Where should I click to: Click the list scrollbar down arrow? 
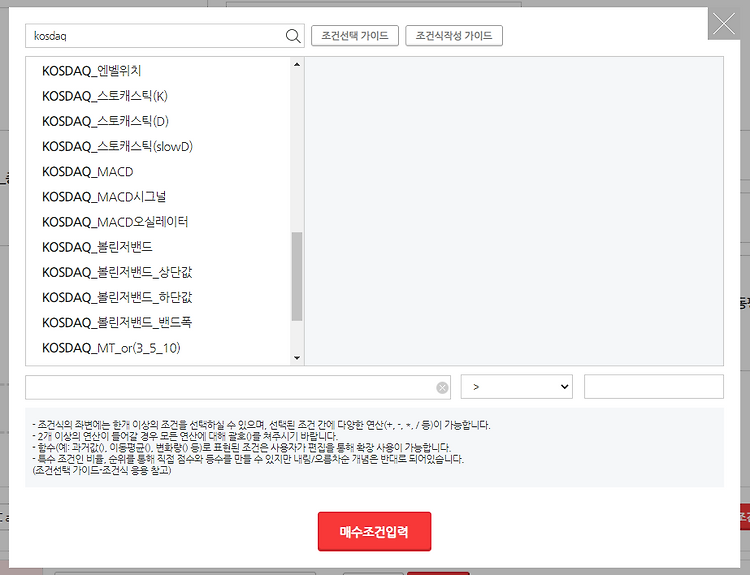point(297,358)
